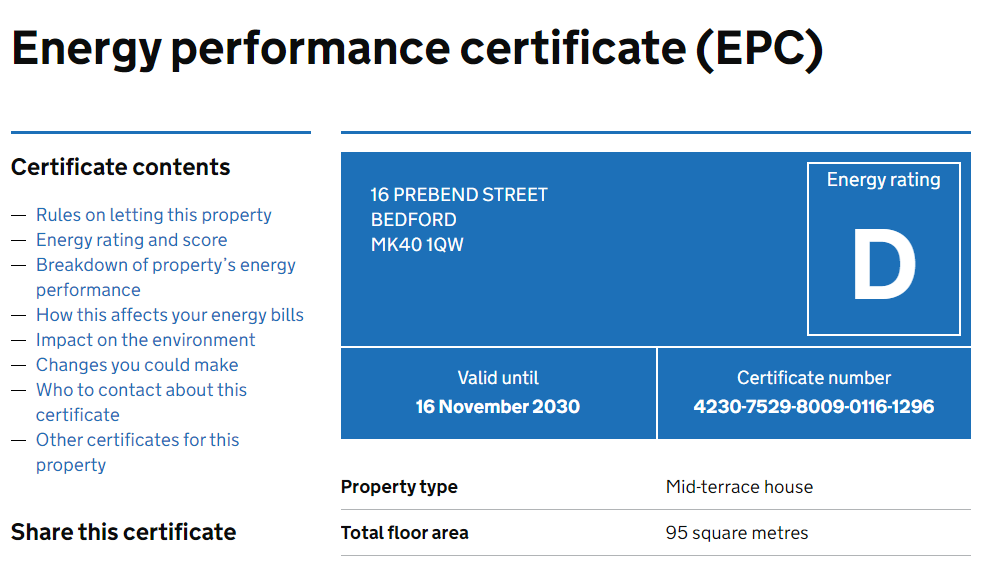The height and width of the screenshot is (561, 1004).
Task: Click the postcode MK40 1QW
Action: (417, 245)
